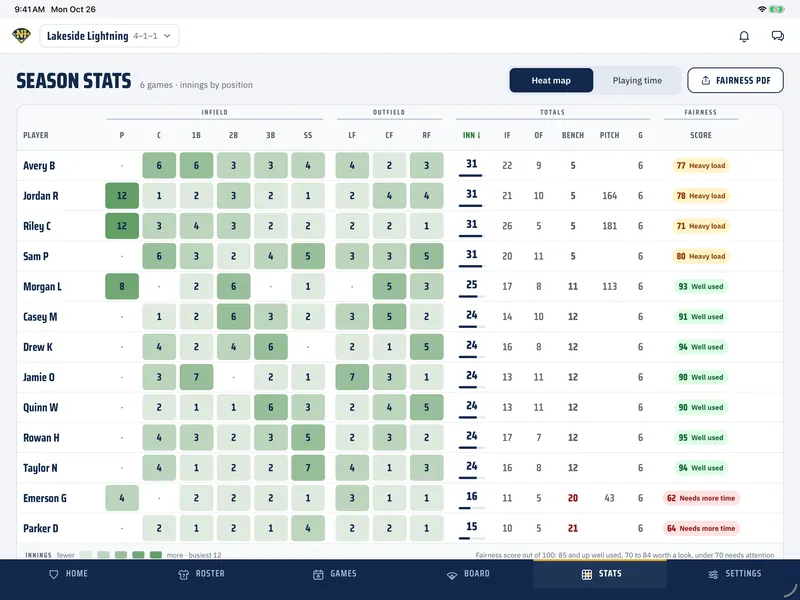Tap the Games calendar icon
Viewport: 800px width, 600px height.
pos(318,574)
